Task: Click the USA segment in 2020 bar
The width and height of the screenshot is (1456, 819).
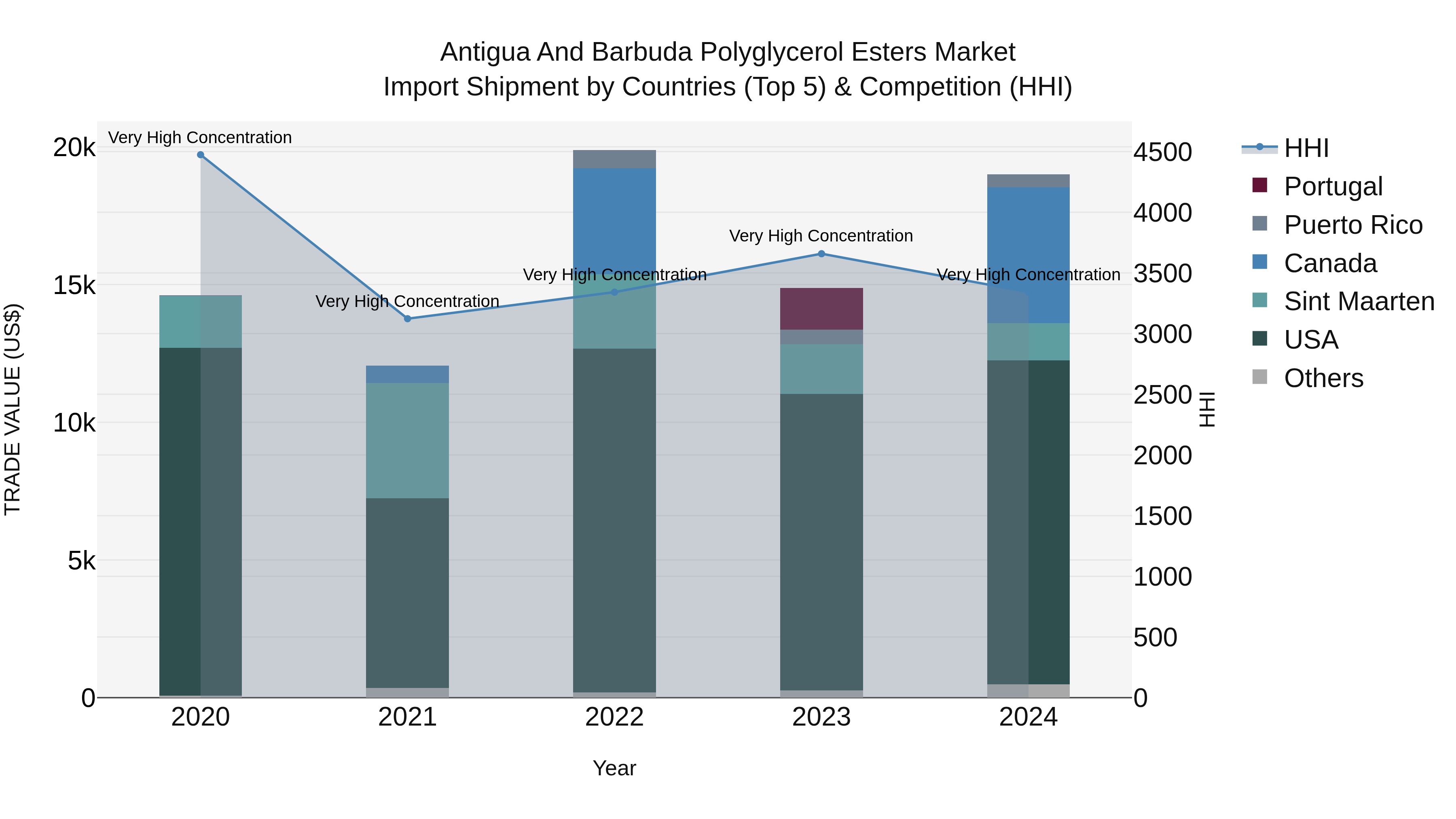Action: [201, 522]
